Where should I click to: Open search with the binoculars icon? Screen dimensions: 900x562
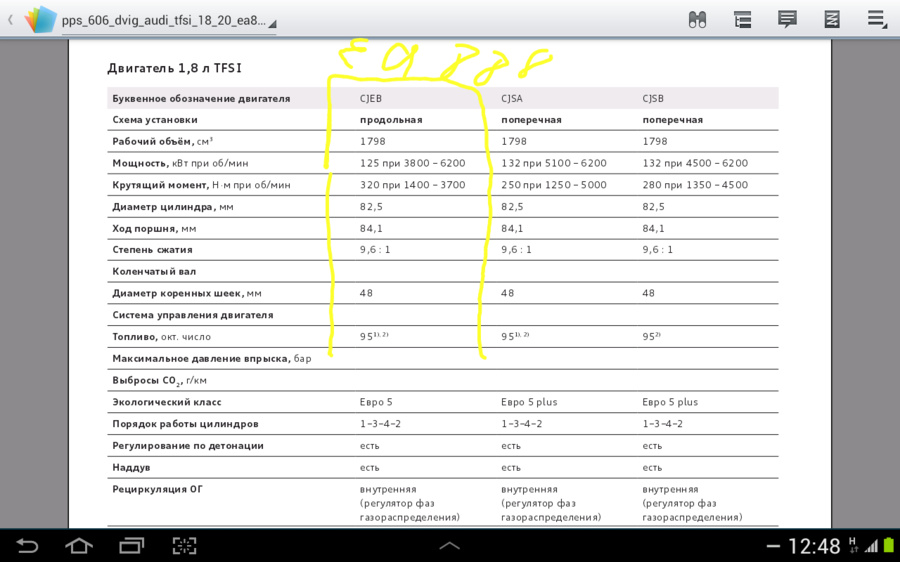point(697,20)
